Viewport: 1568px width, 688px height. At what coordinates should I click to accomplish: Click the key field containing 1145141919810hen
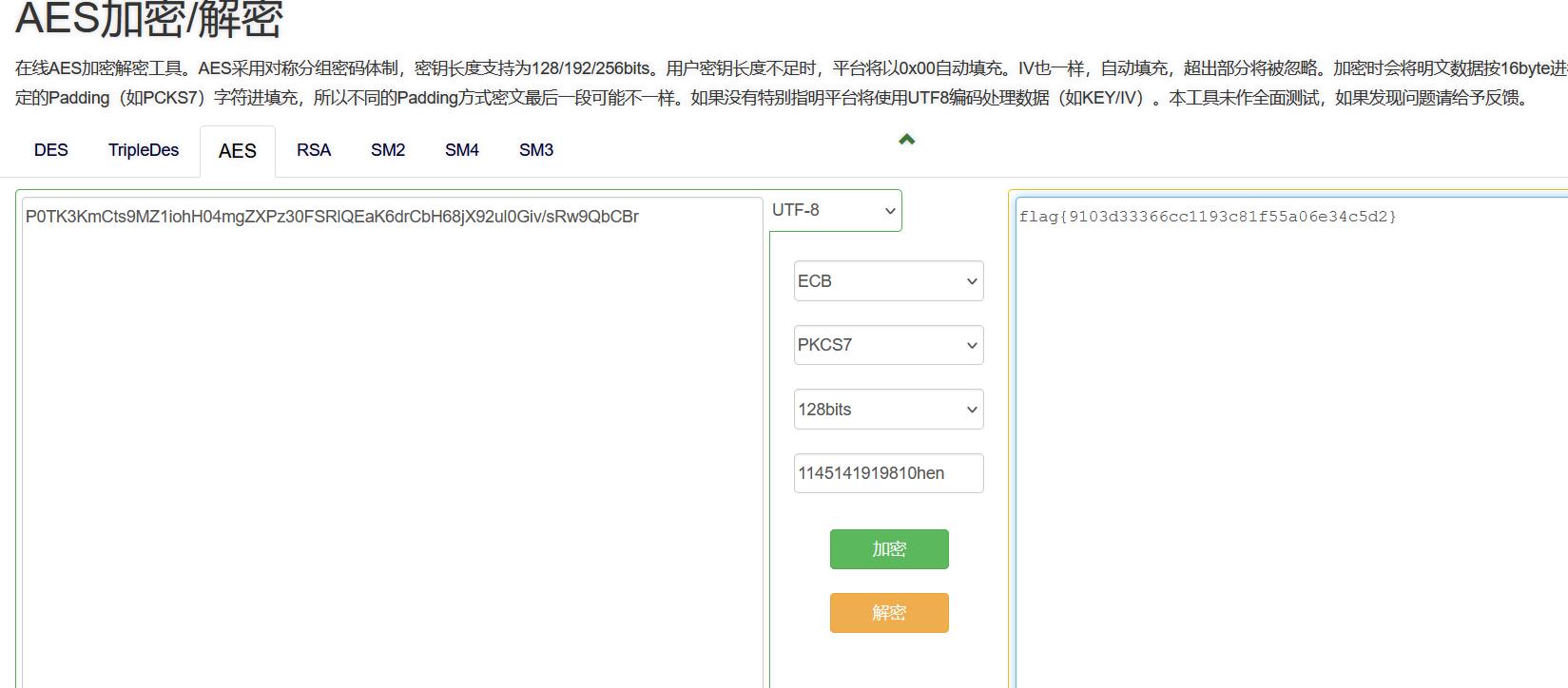888,473
